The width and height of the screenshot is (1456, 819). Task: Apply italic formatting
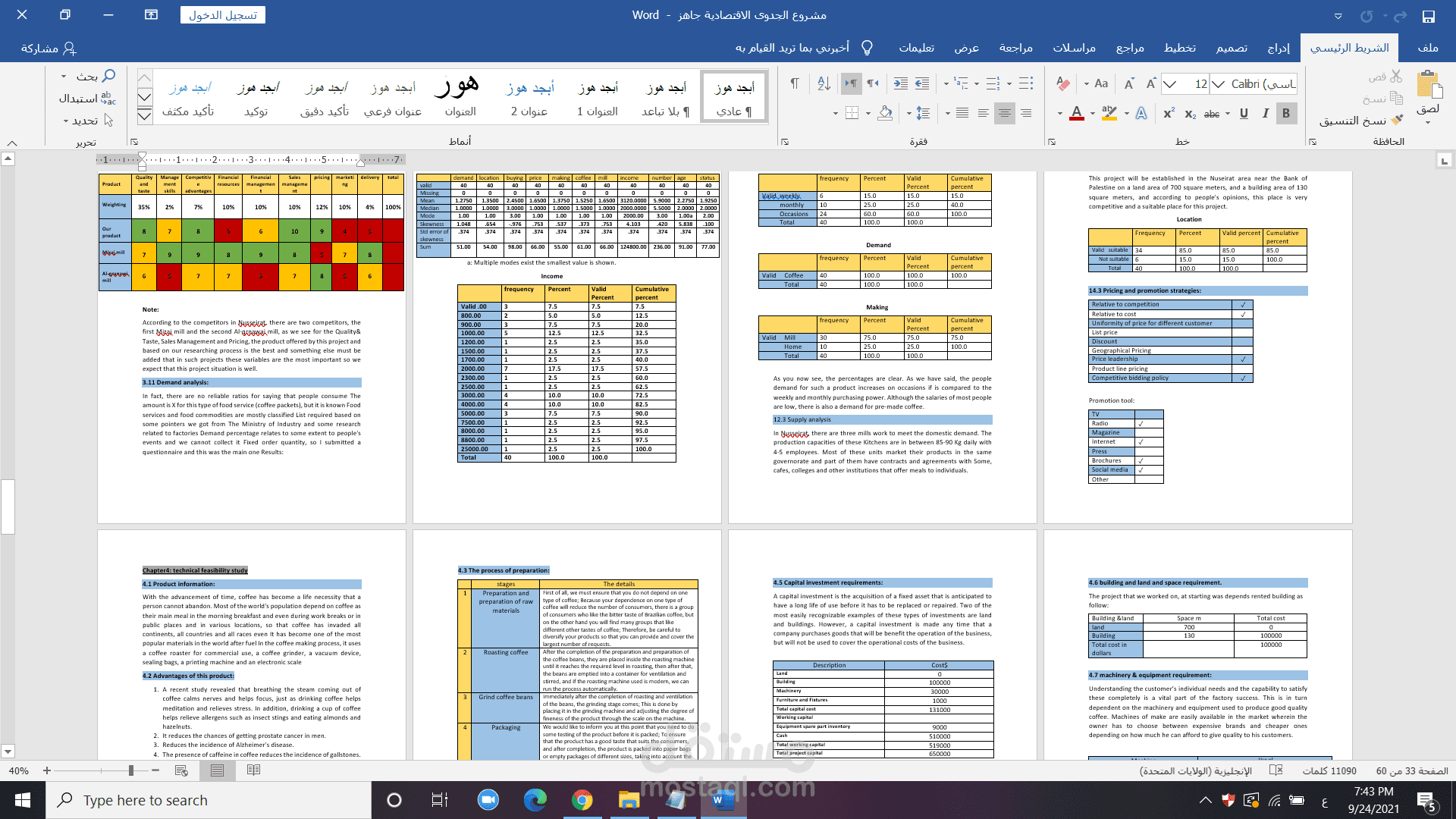click(x=1265, y=114)
